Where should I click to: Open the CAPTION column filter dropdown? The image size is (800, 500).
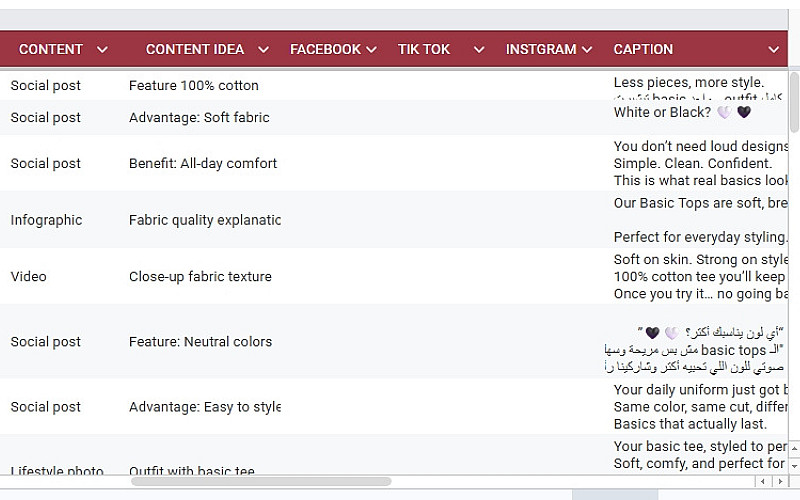773,50
